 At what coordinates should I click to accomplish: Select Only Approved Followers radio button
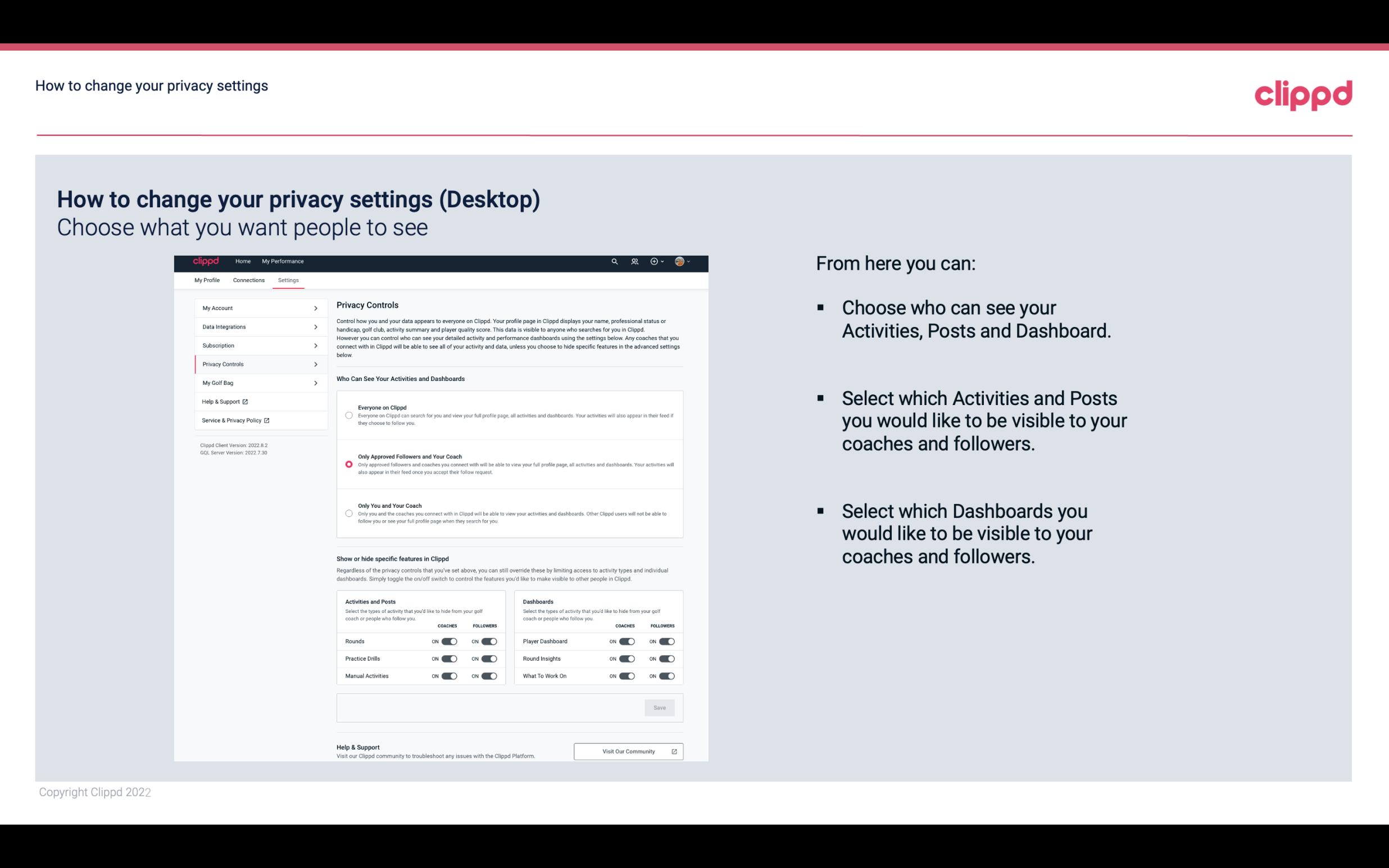click(349, 464)
